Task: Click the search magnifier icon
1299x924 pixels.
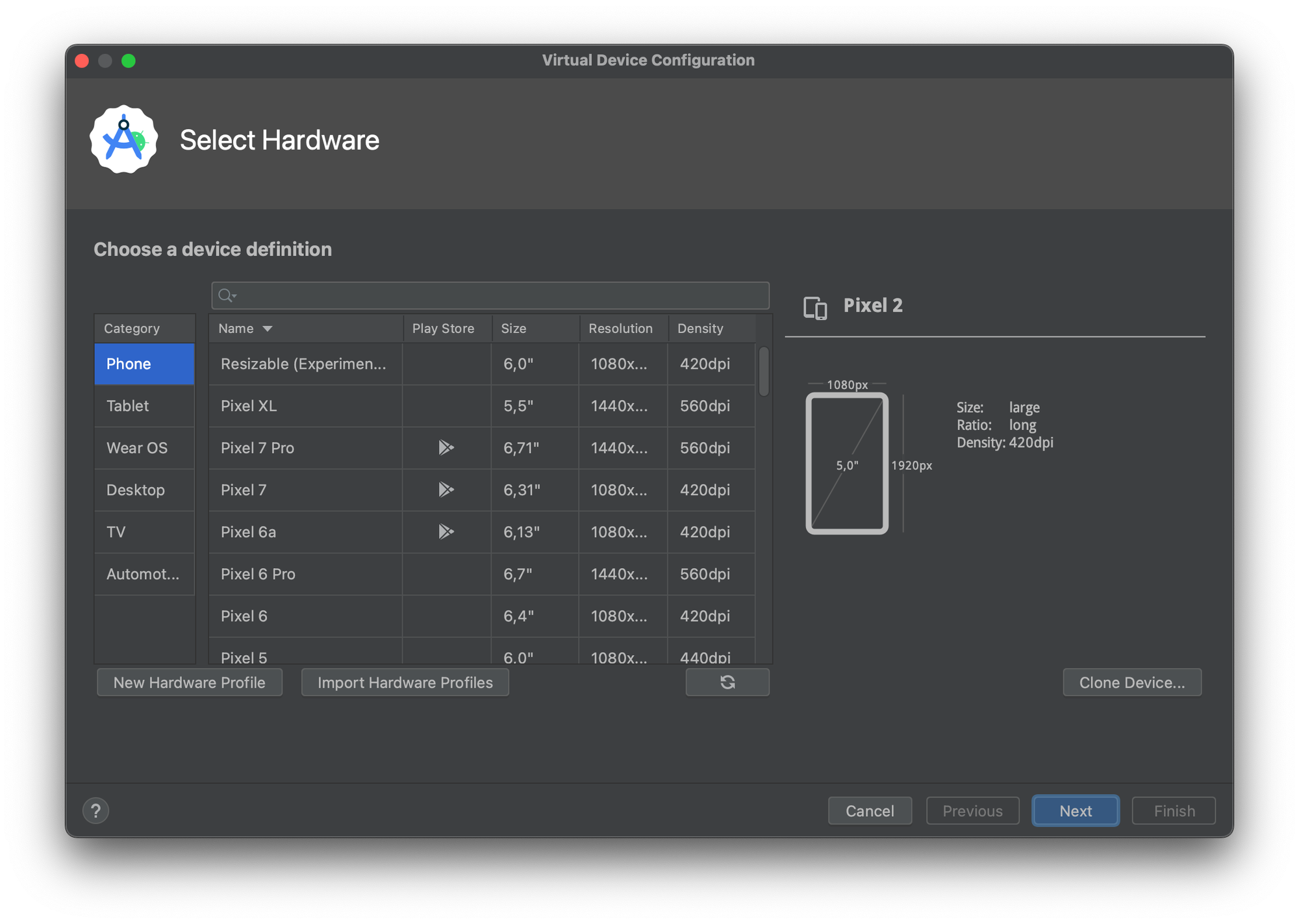Action: coord(225,295)
